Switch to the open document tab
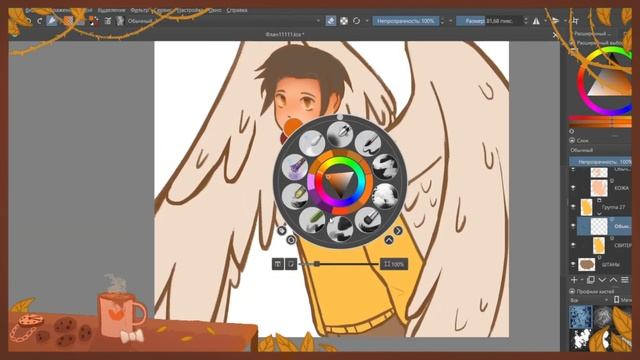Image resolution: width=640 pixels, height=360 pixels. [x=285, y=35]
